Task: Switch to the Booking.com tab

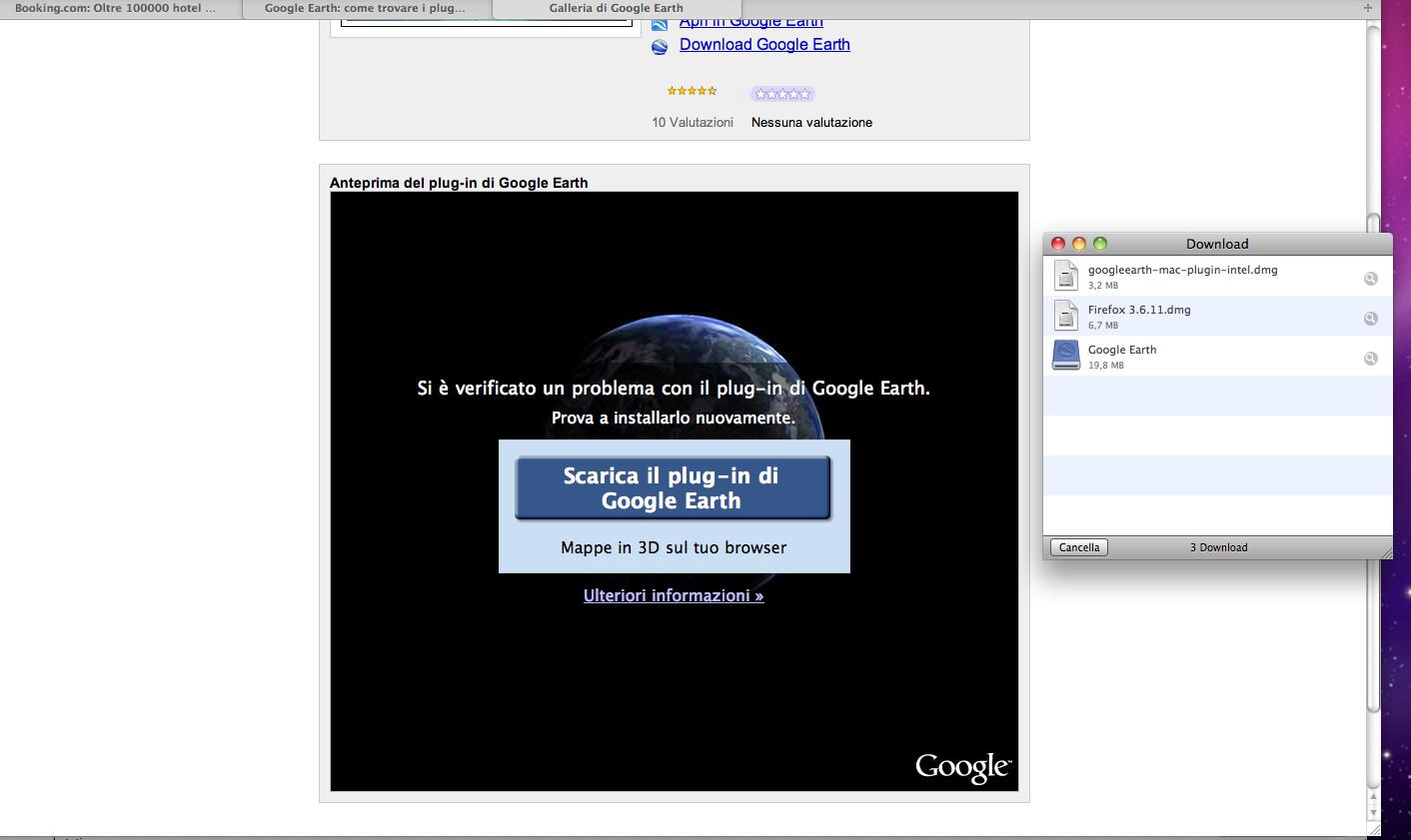Action: (115, 8)
